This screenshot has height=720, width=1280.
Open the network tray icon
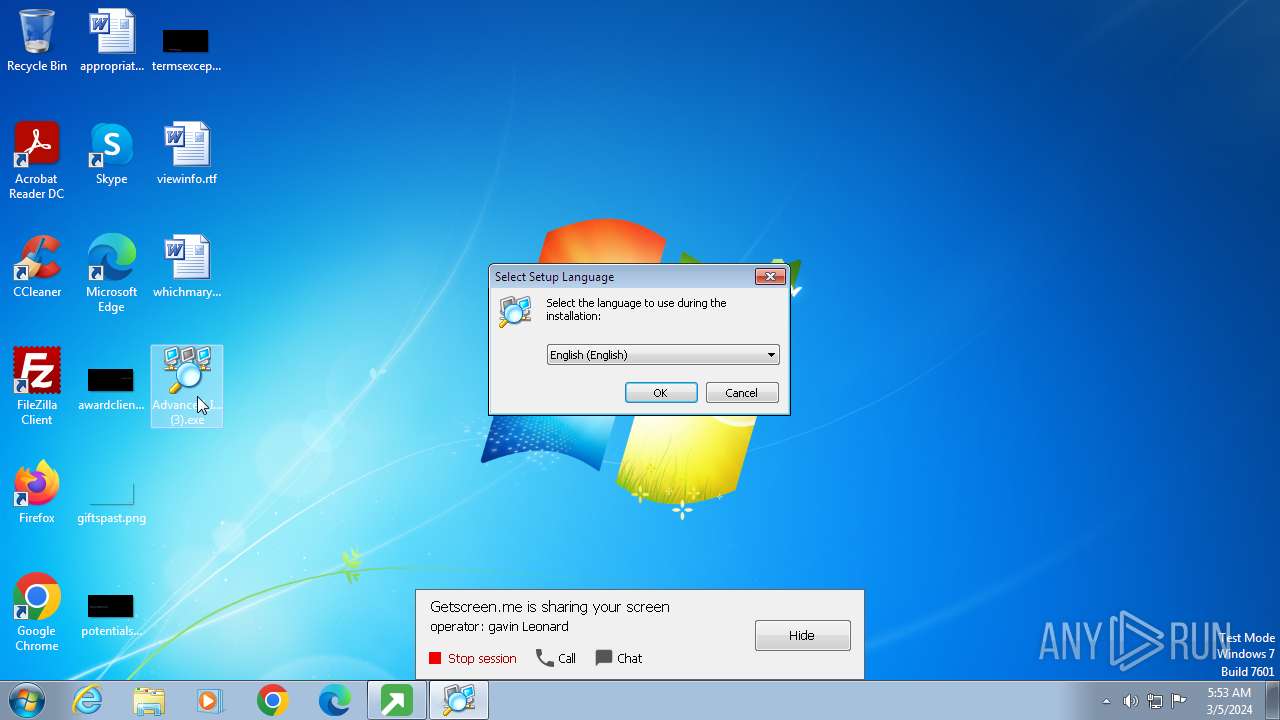pos(1155,701)
